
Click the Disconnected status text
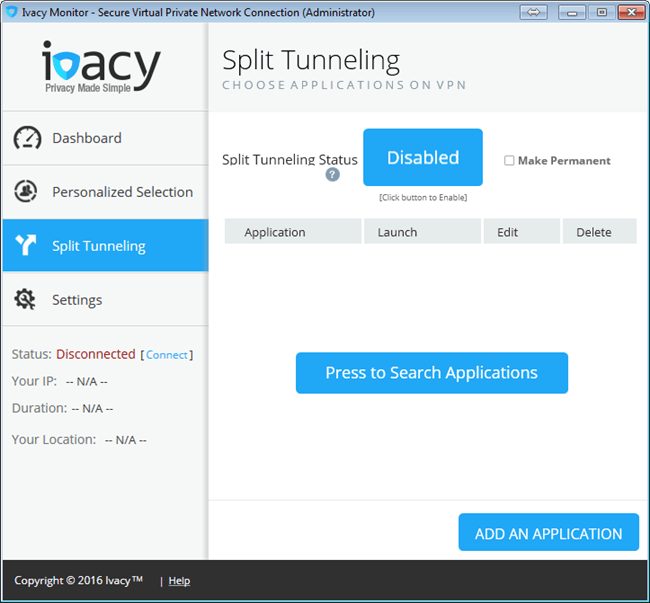[96, 354]
